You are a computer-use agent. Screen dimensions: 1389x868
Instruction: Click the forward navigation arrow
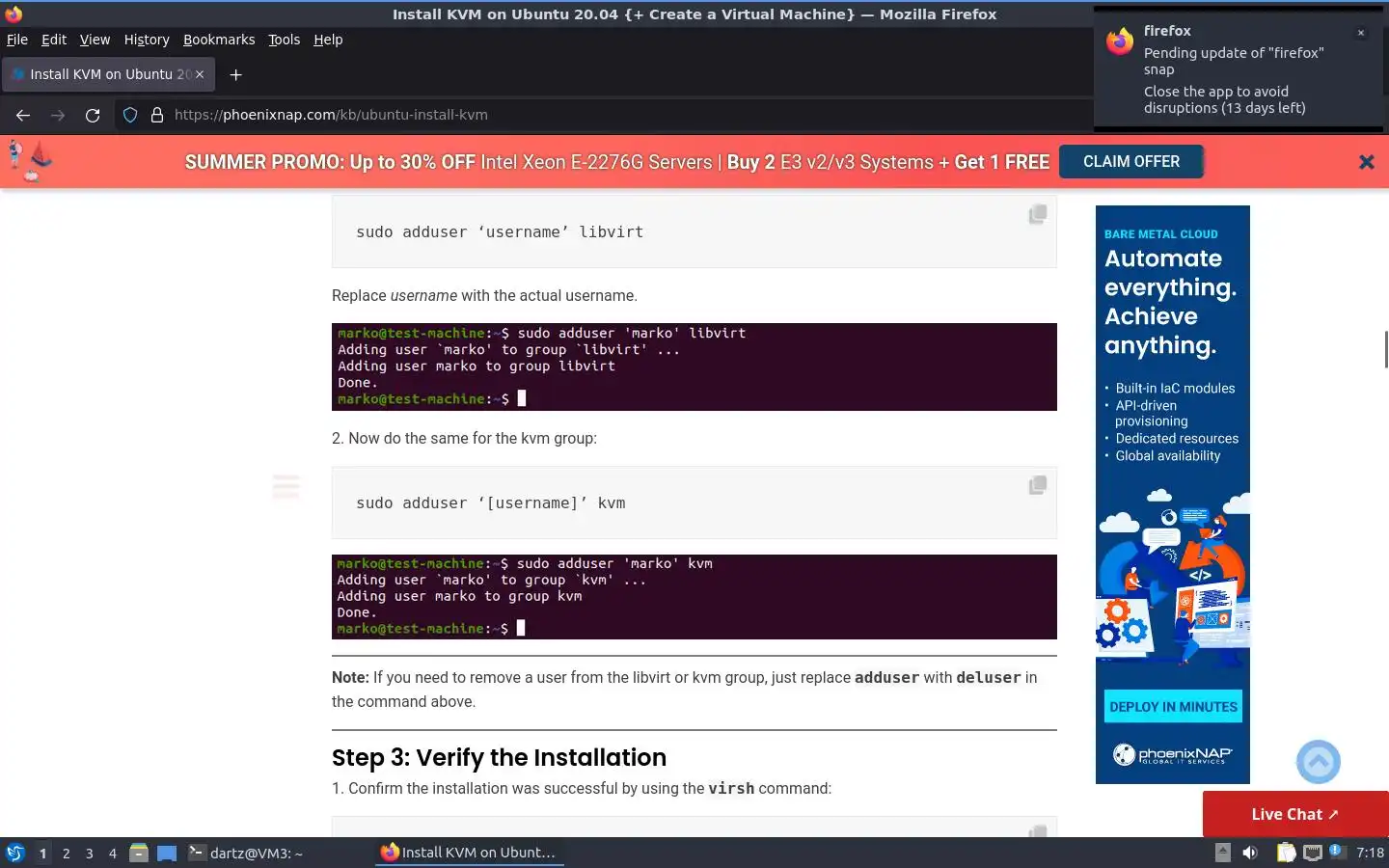point(58,115)
